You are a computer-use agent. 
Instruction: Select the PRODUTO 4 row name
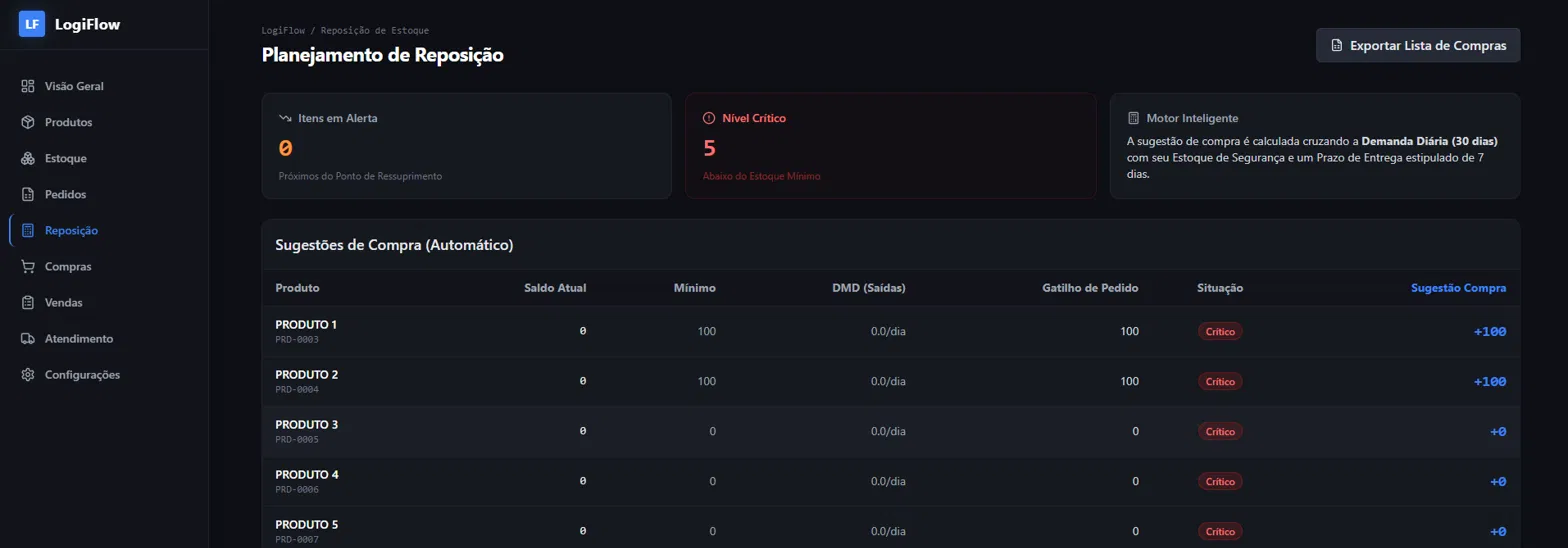(307, 475)
